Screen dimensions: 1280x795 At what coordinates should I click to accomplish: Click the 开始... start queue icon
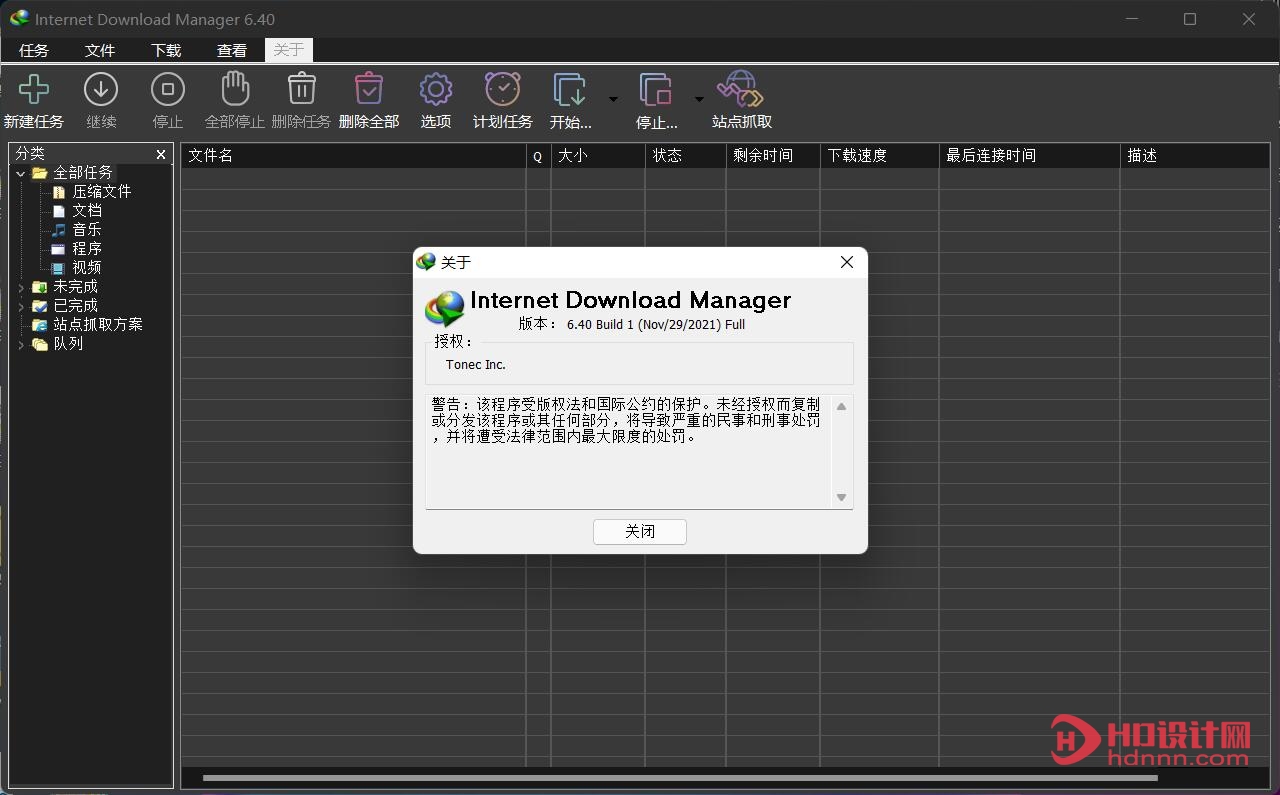click(x=570, y=89)
